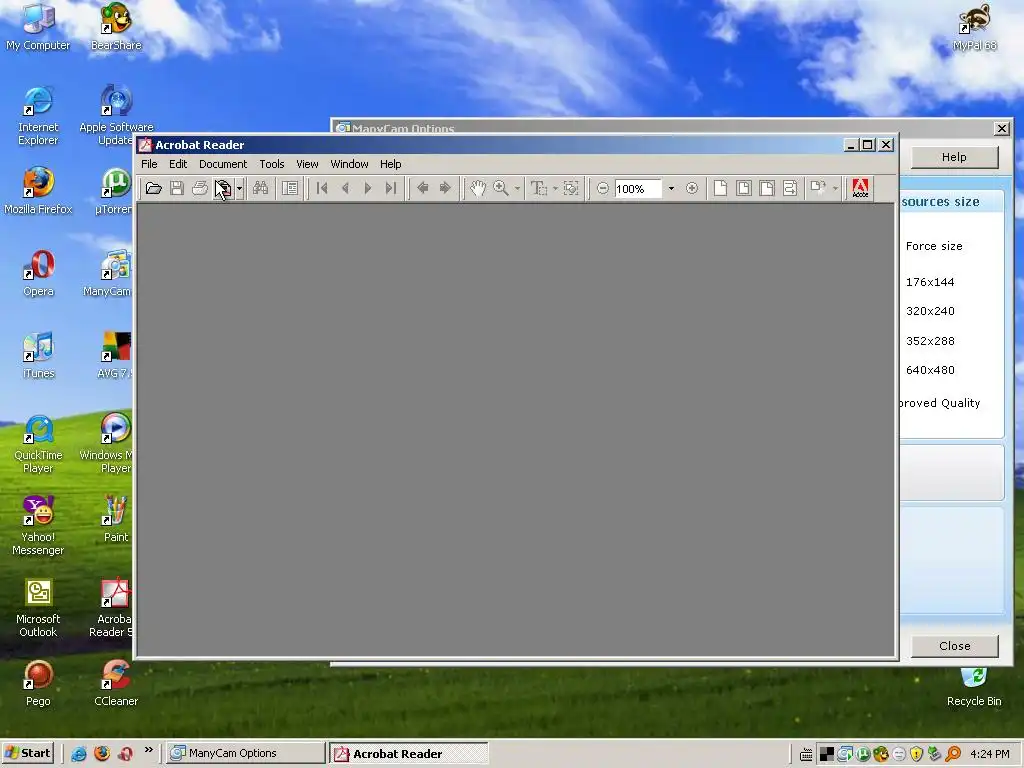This screenshot has width=1024, height=768.
Task: Go to First Page icon
Action: [x=322, y=189]
